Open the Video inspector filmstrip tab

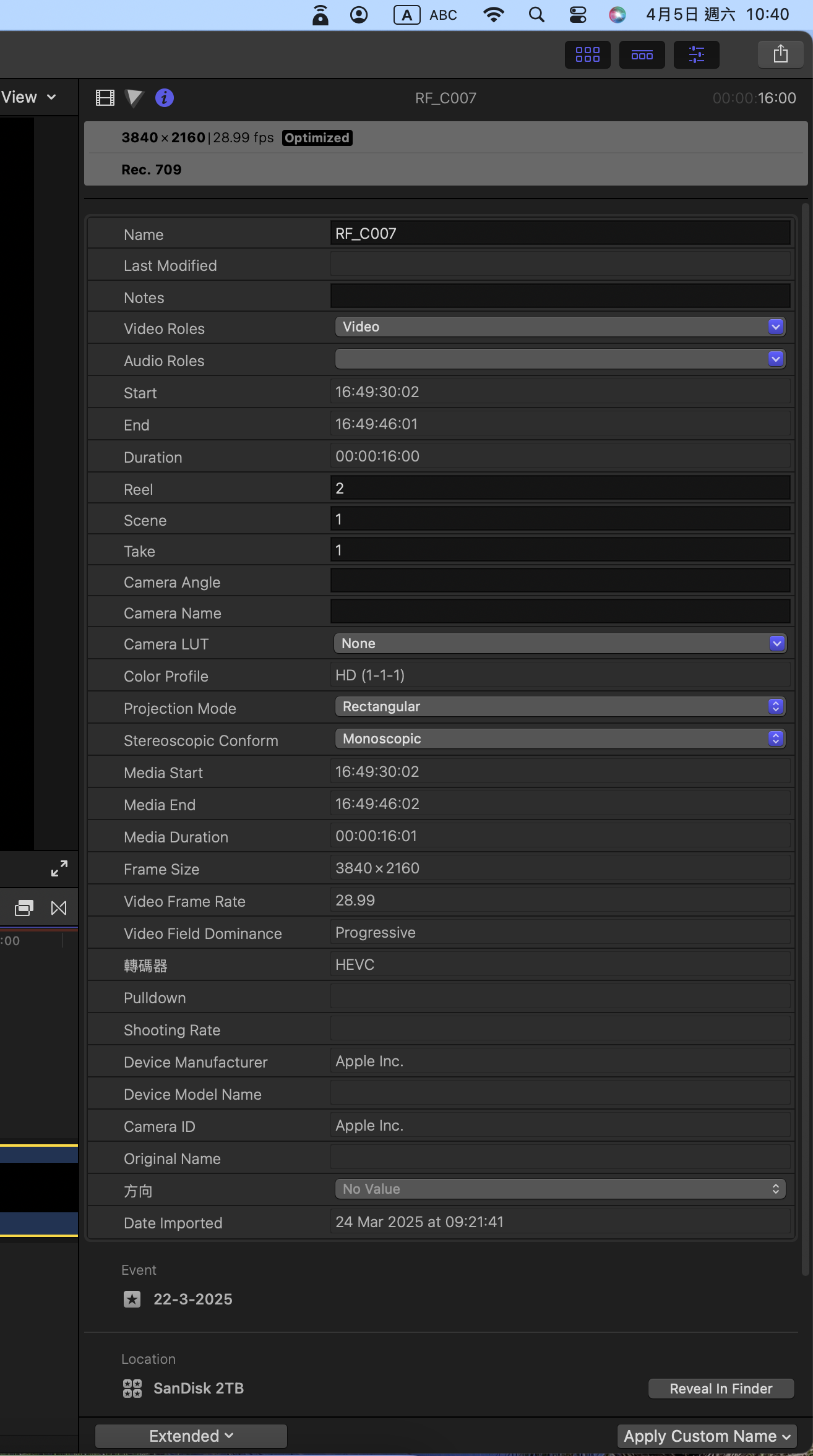click(105, 98)
